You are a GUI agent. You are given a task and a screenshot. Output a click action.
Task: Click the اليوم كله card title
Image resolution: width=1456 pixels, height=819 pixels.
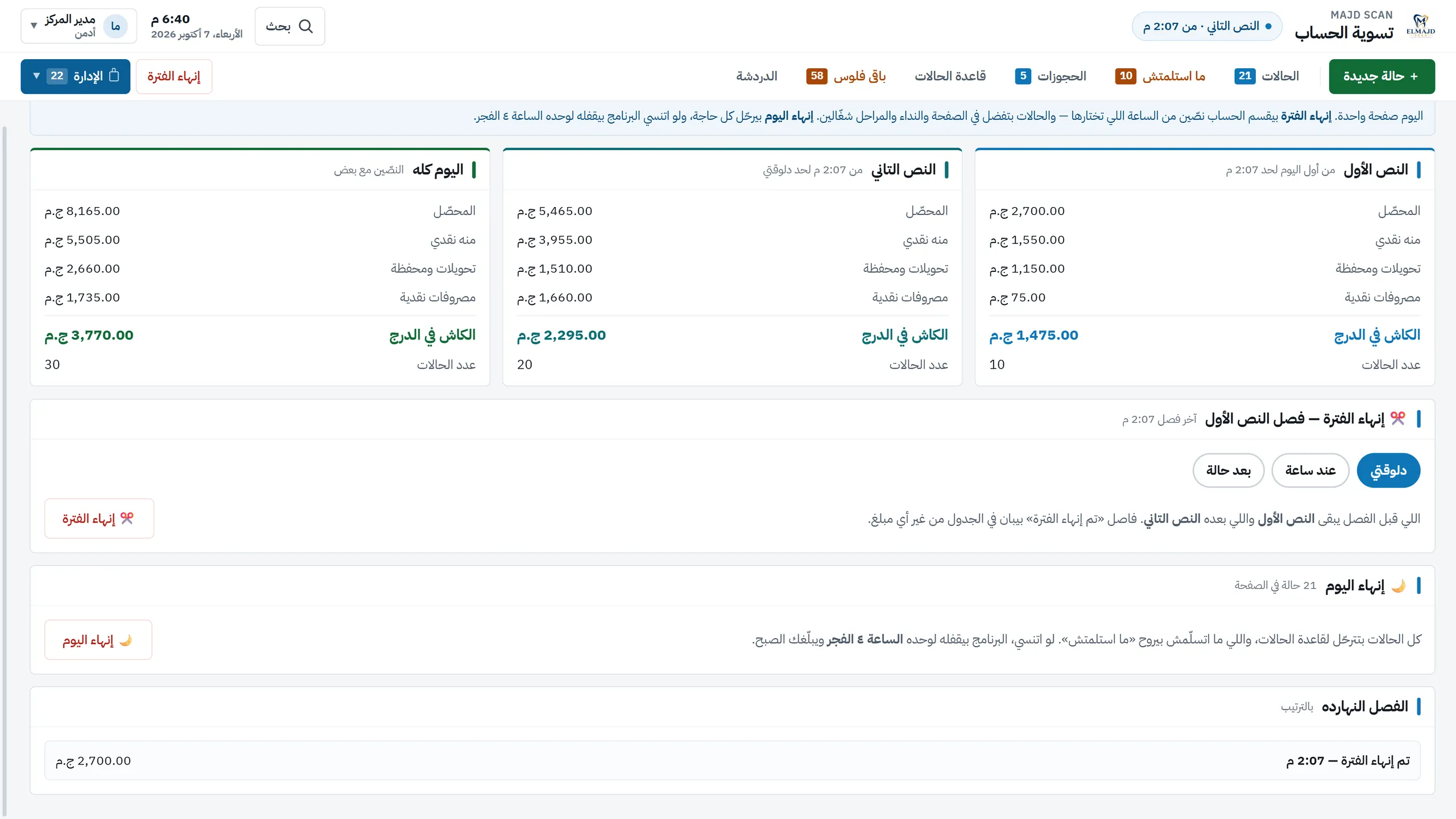(x=438, y=169)
